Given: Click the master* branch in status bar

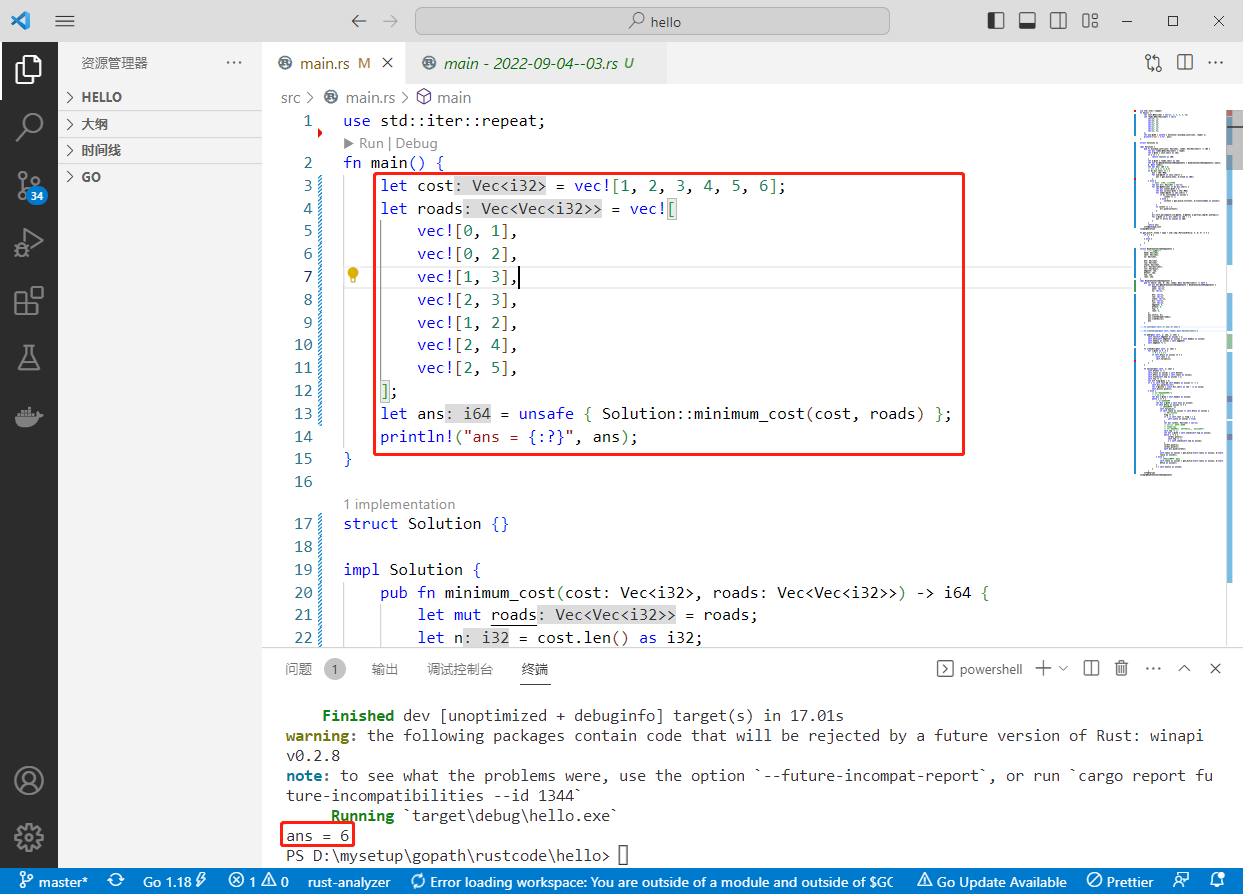Looking at the screenshot, I should pyautogui.click(x=55, y=881).
